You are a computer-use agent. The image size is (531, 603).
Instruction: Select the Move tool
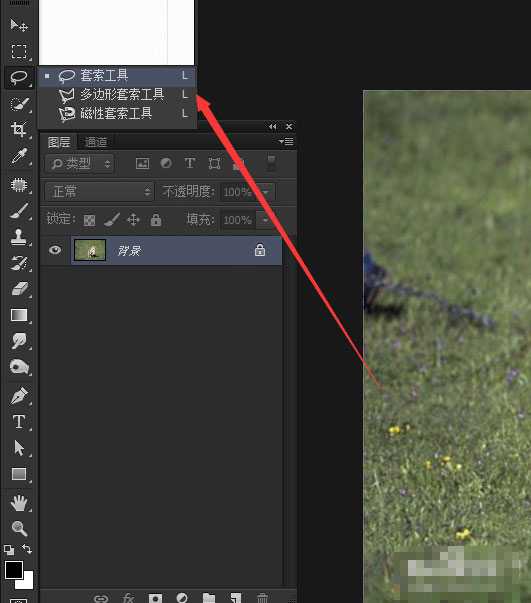[x=18, y=25]
